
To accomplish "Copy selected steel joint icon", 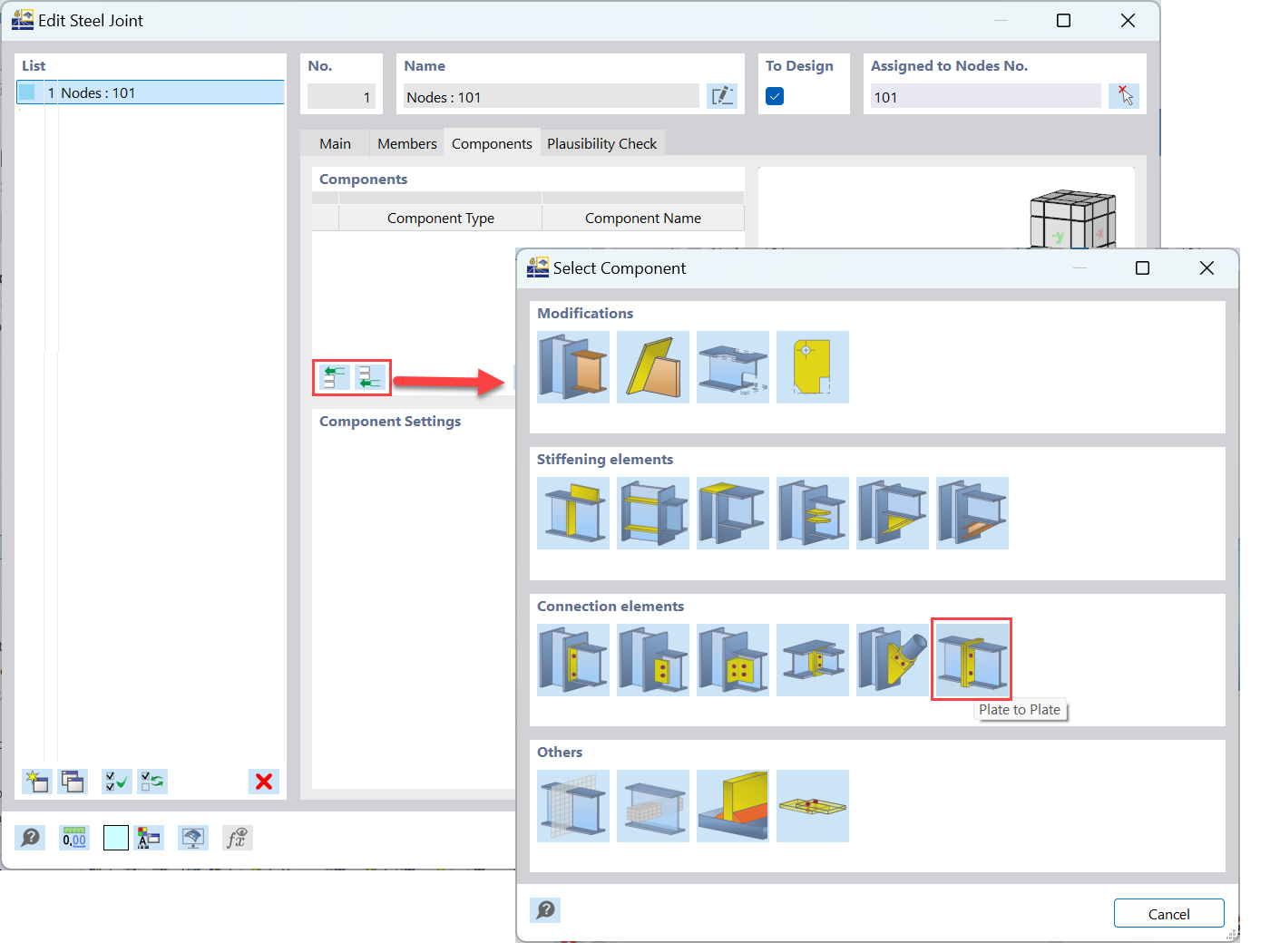I will click(73, 782).
